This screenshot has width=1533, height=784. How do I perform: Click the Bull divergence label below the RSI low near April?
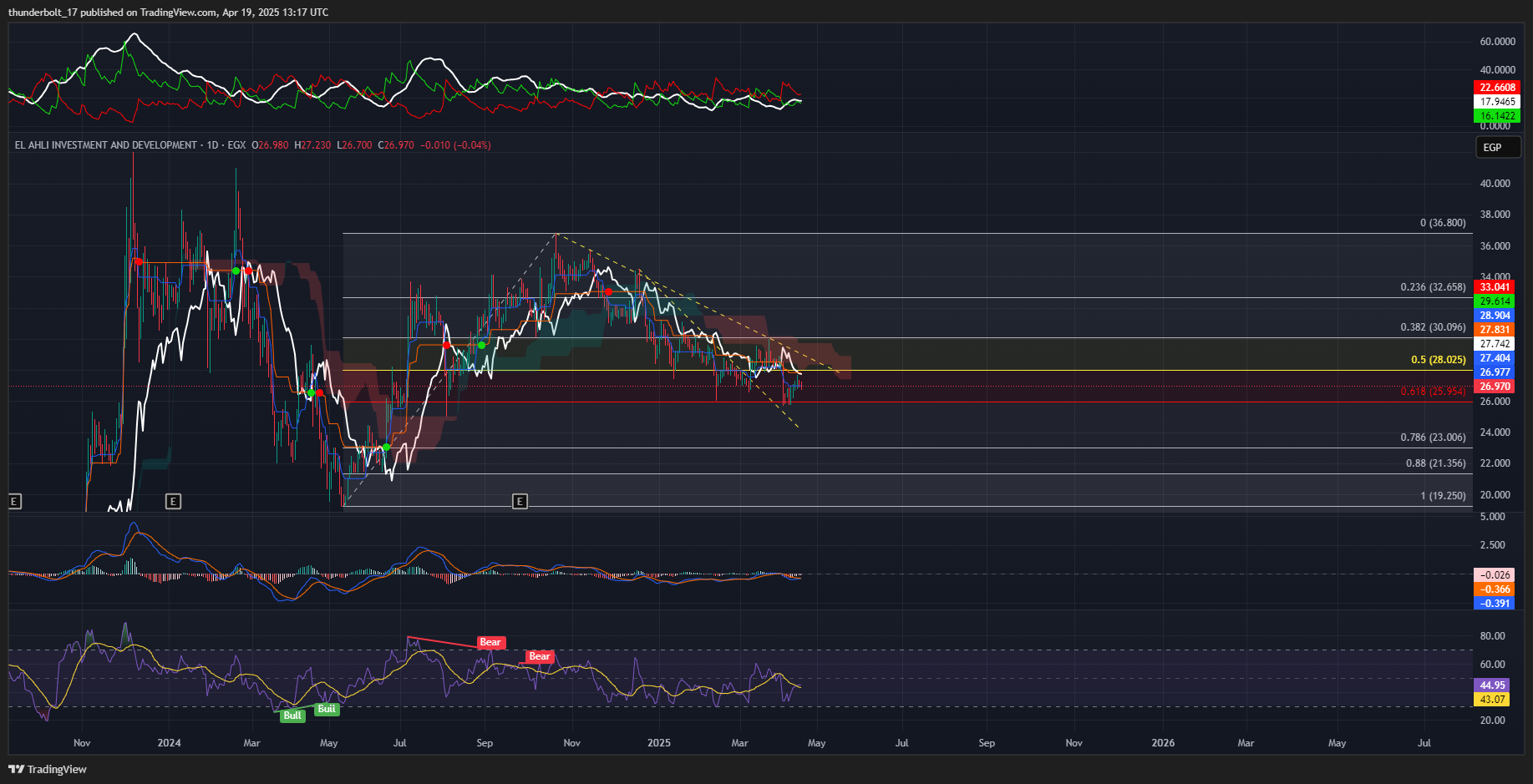coord(292,716)
